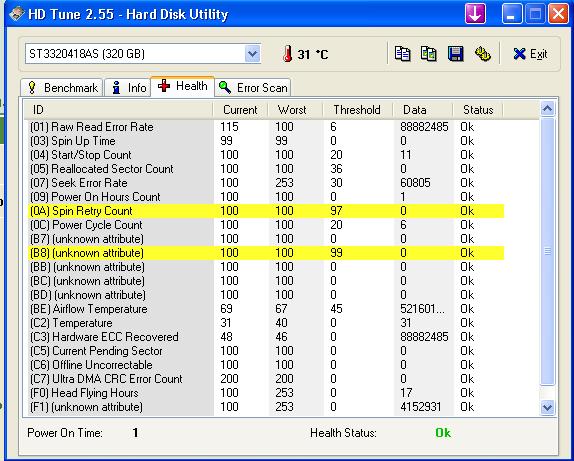This screenshot has width=574, height=461.
Task: Click the thermometer temperature icon
Action: click(x=287, y=54)
